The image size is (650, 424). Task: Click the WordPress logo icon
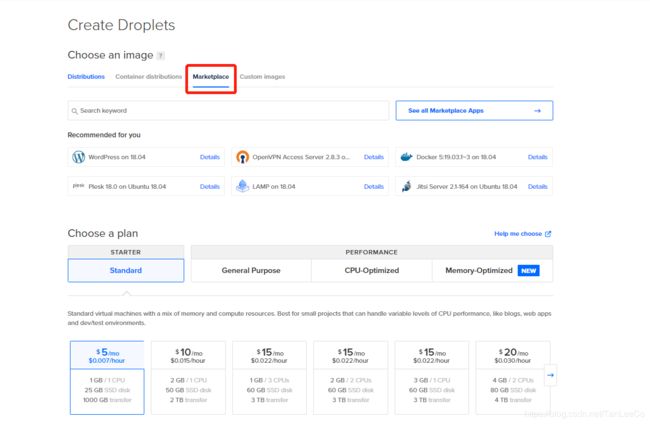[78, 157]
